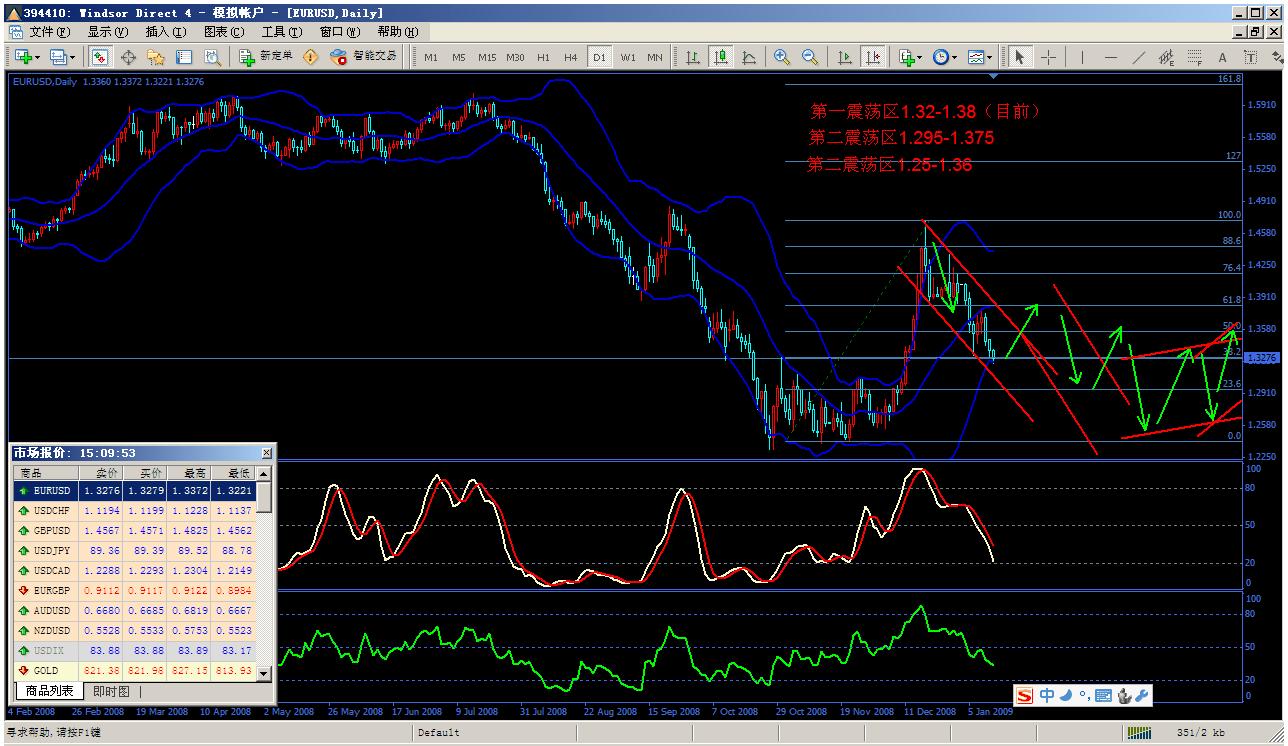1288x746 pixels.
Task: Toggle the Market Watch window icon
Action: coord(100,57)
